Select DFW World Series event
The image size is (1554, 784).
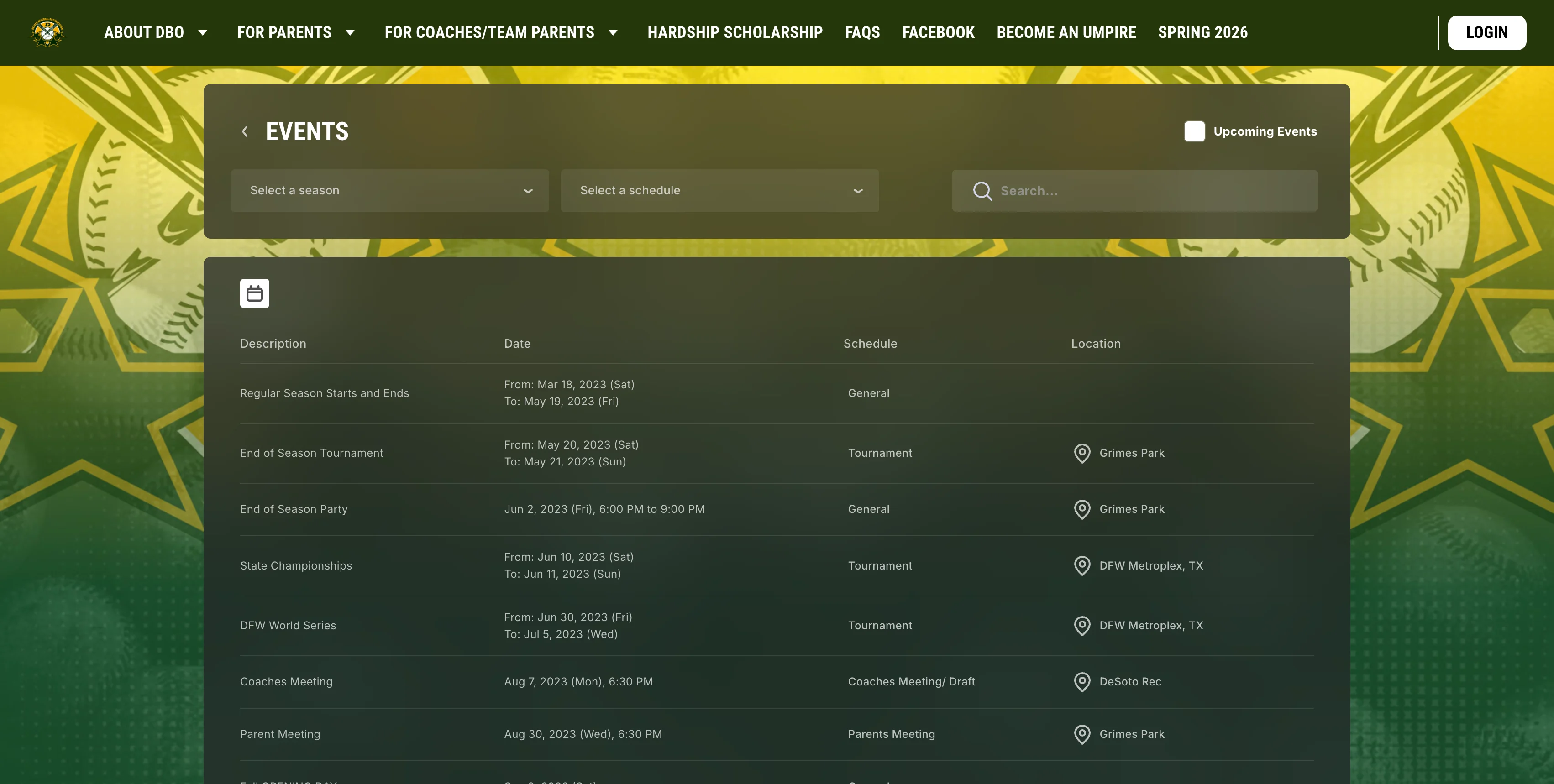(288, 625)
